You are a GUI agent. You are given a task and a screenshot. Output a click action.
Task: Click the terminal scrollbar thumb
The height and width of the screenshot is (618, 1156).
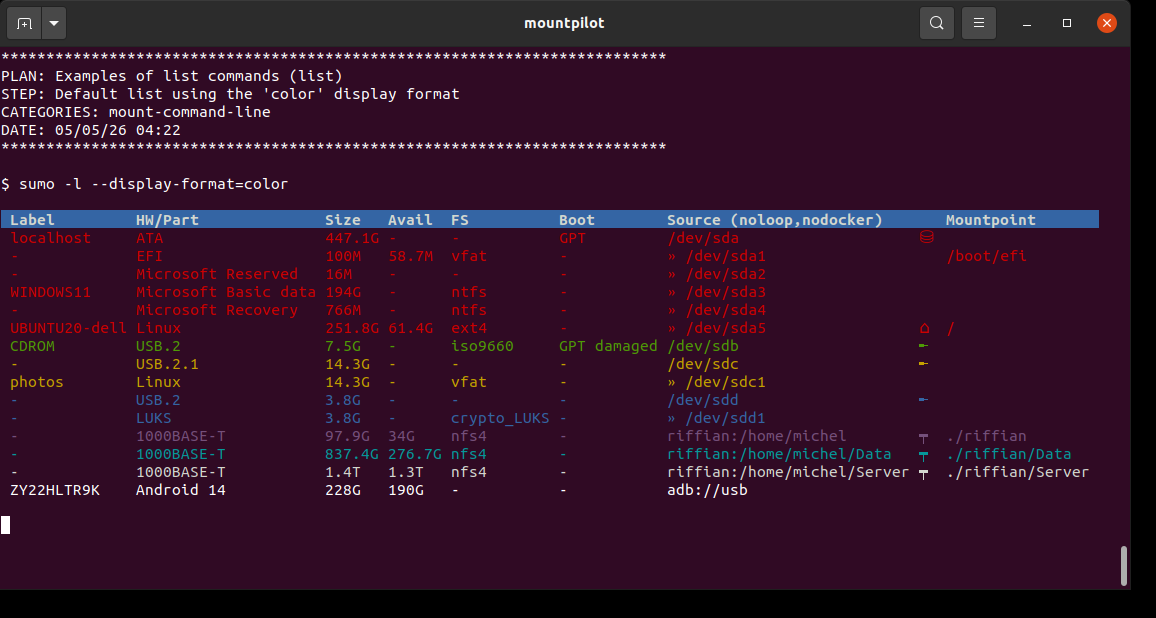1124,566
